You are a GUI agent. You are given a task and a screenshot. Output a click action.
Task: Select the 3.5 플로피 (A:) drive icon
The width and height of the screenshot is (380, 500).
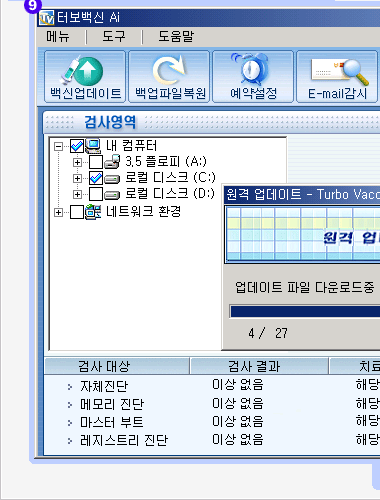pyautogui.click(x=112, y=162)
